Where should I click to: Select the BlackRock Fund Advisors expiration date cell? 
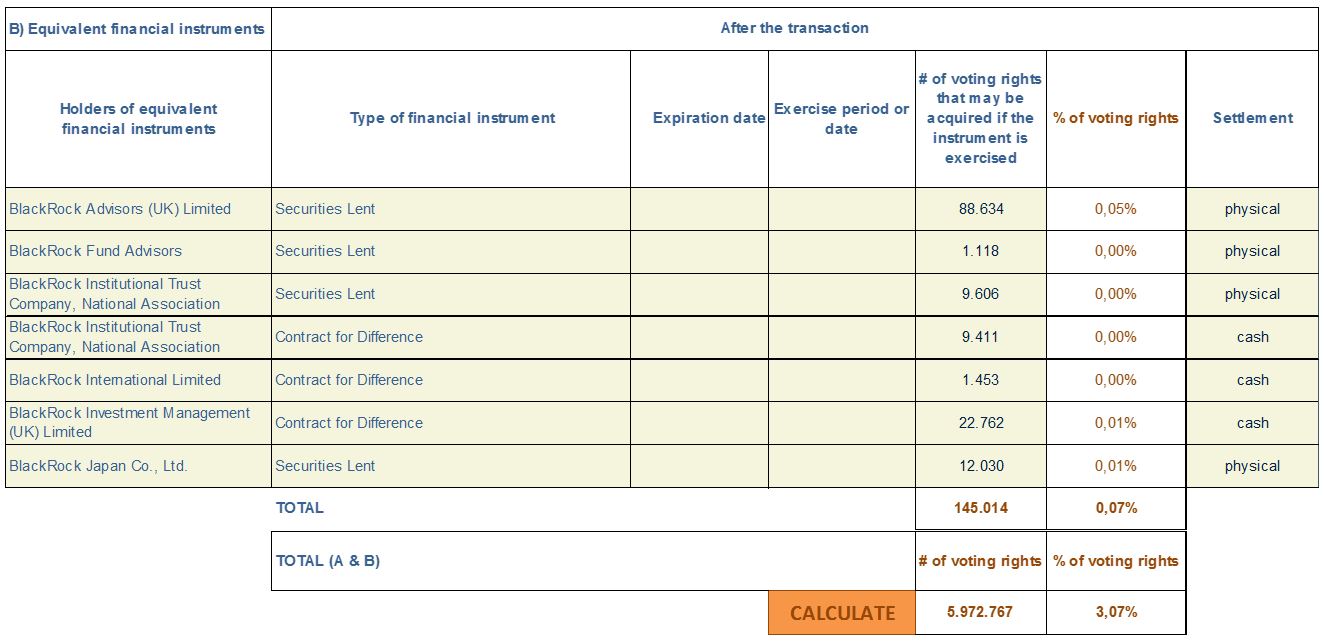pos(700,251)
